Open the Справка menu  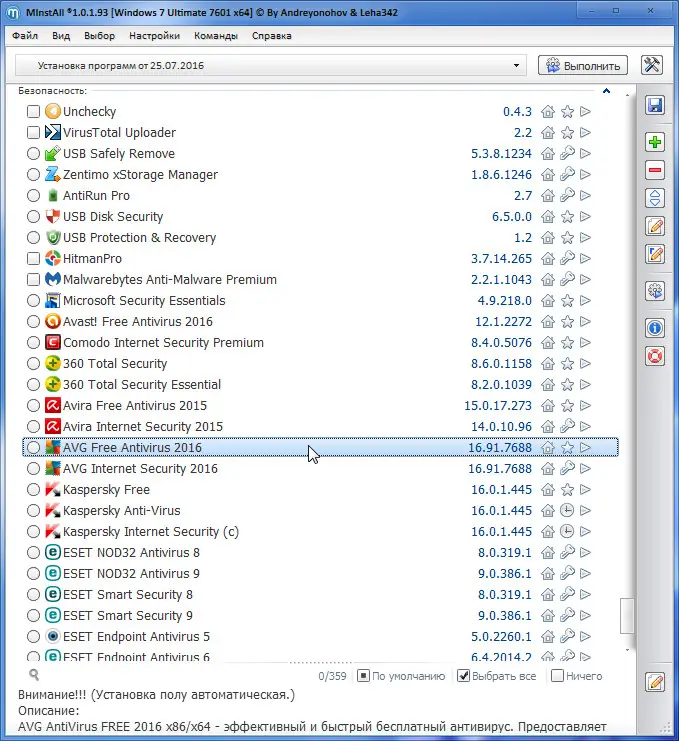[x=272, y=36]
